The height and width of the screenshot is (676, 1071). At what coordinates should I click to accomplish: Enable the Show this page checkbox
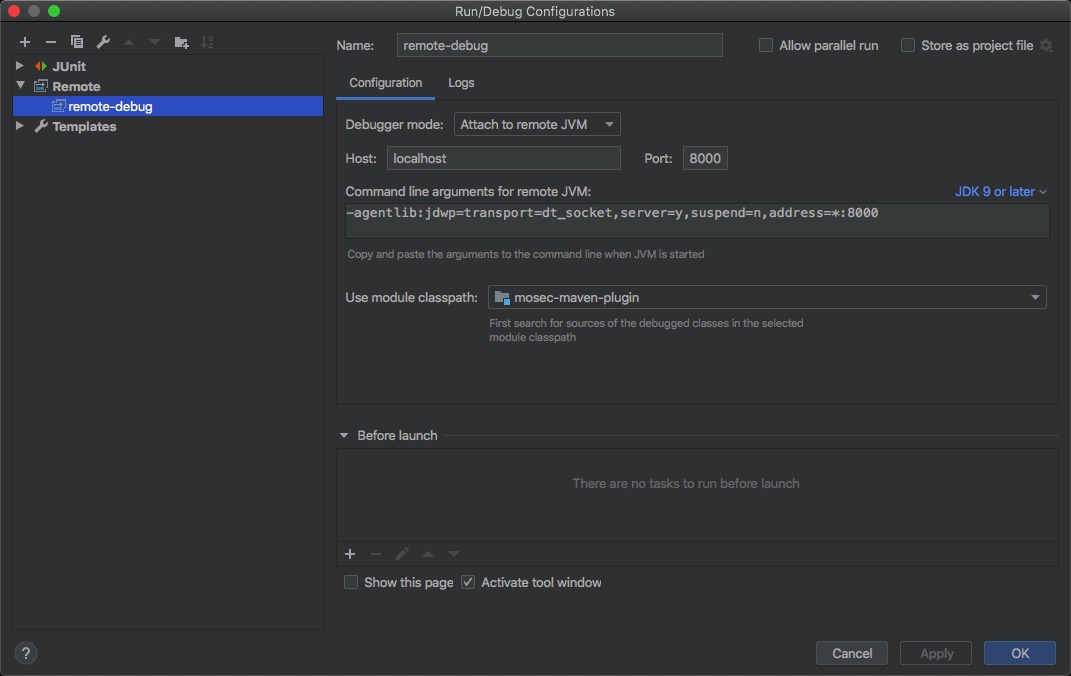click(x=351, y=582)
